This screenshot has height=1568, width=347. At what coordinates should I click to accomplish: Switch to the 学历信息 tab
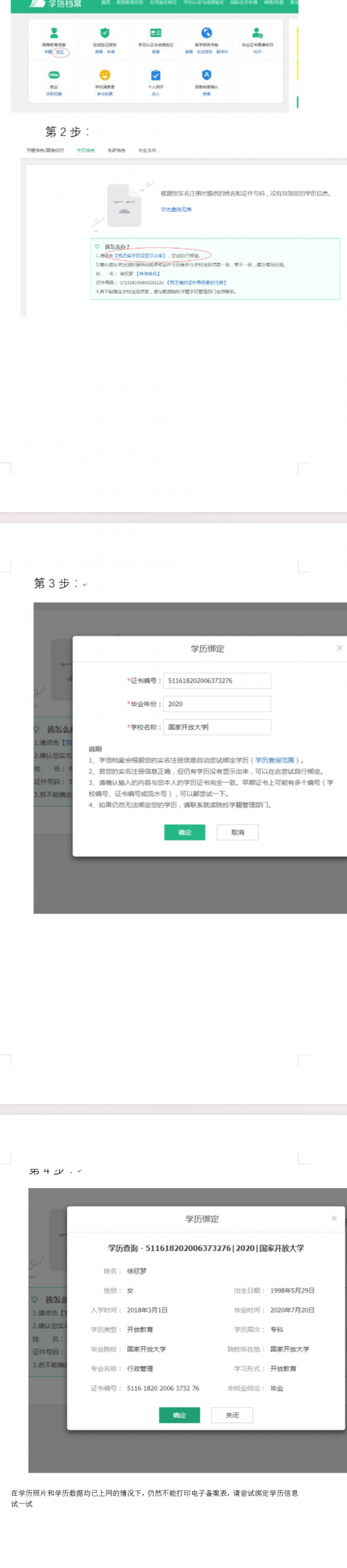click(86, 150)
